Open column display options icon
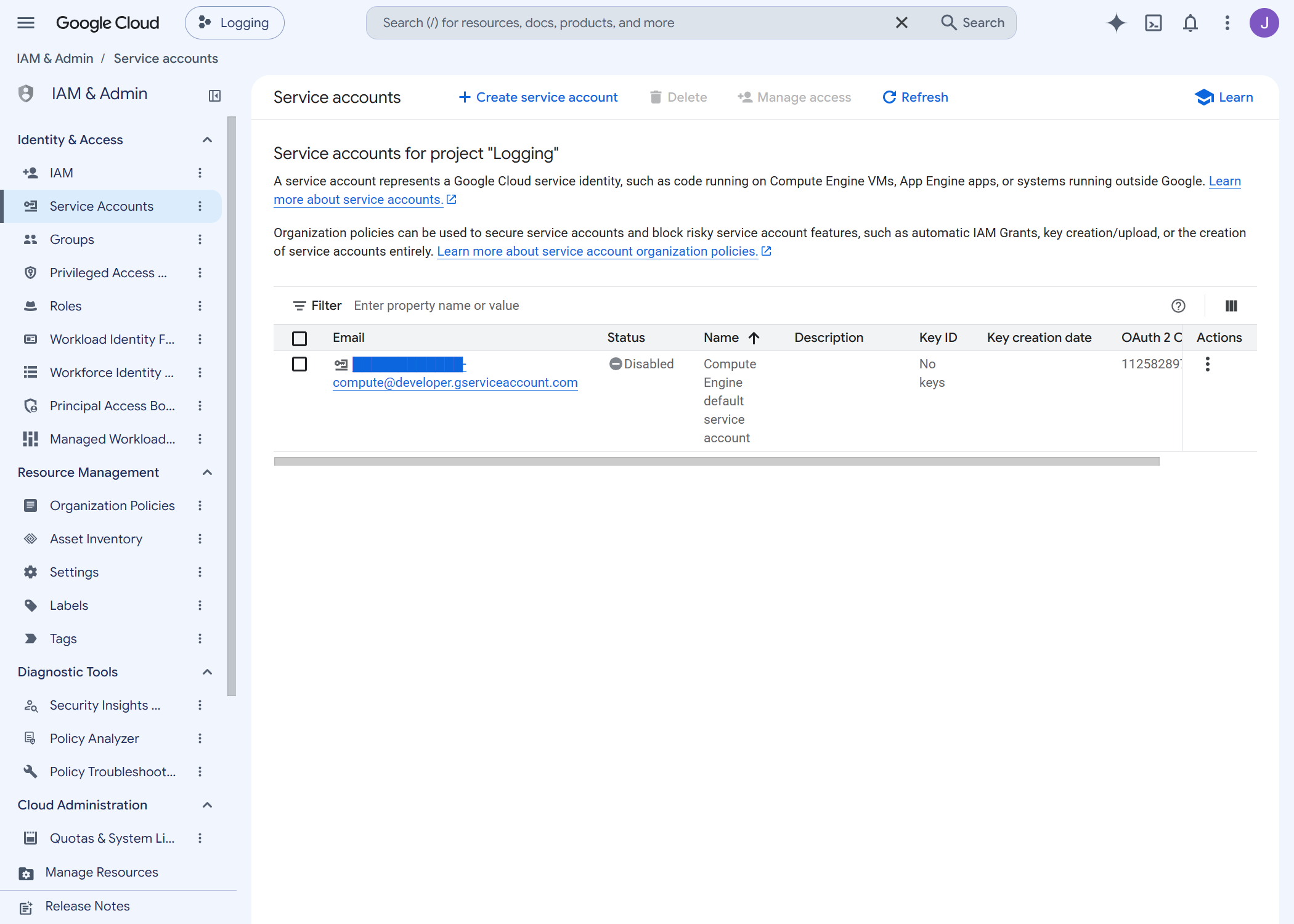 (x=1231, y=306)
